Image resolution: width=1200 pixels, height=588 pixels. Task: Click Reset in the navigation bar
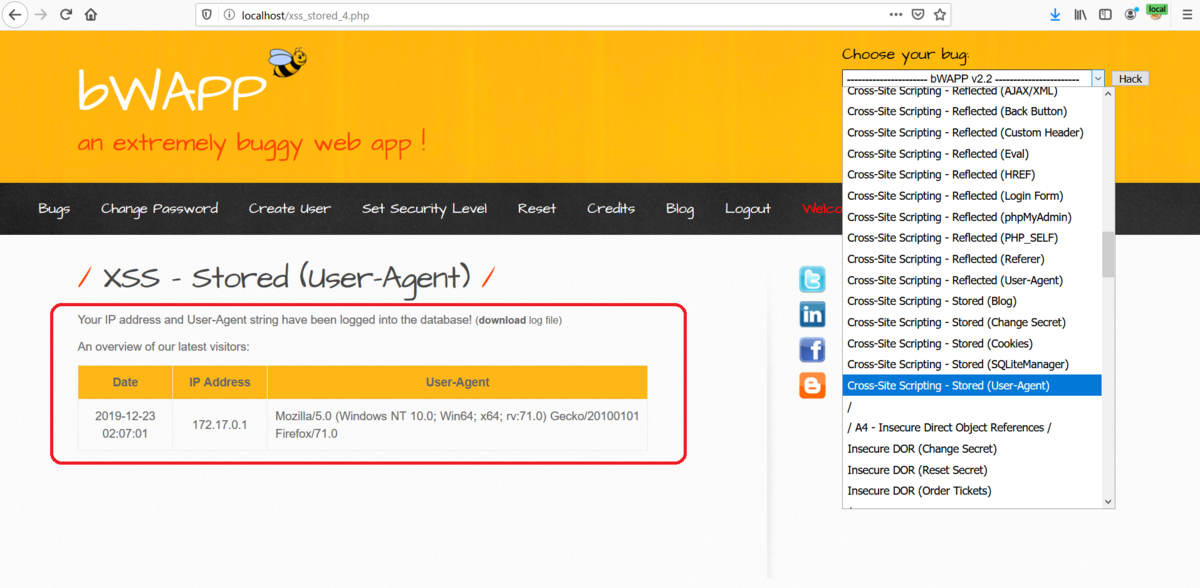click(537, 208)
